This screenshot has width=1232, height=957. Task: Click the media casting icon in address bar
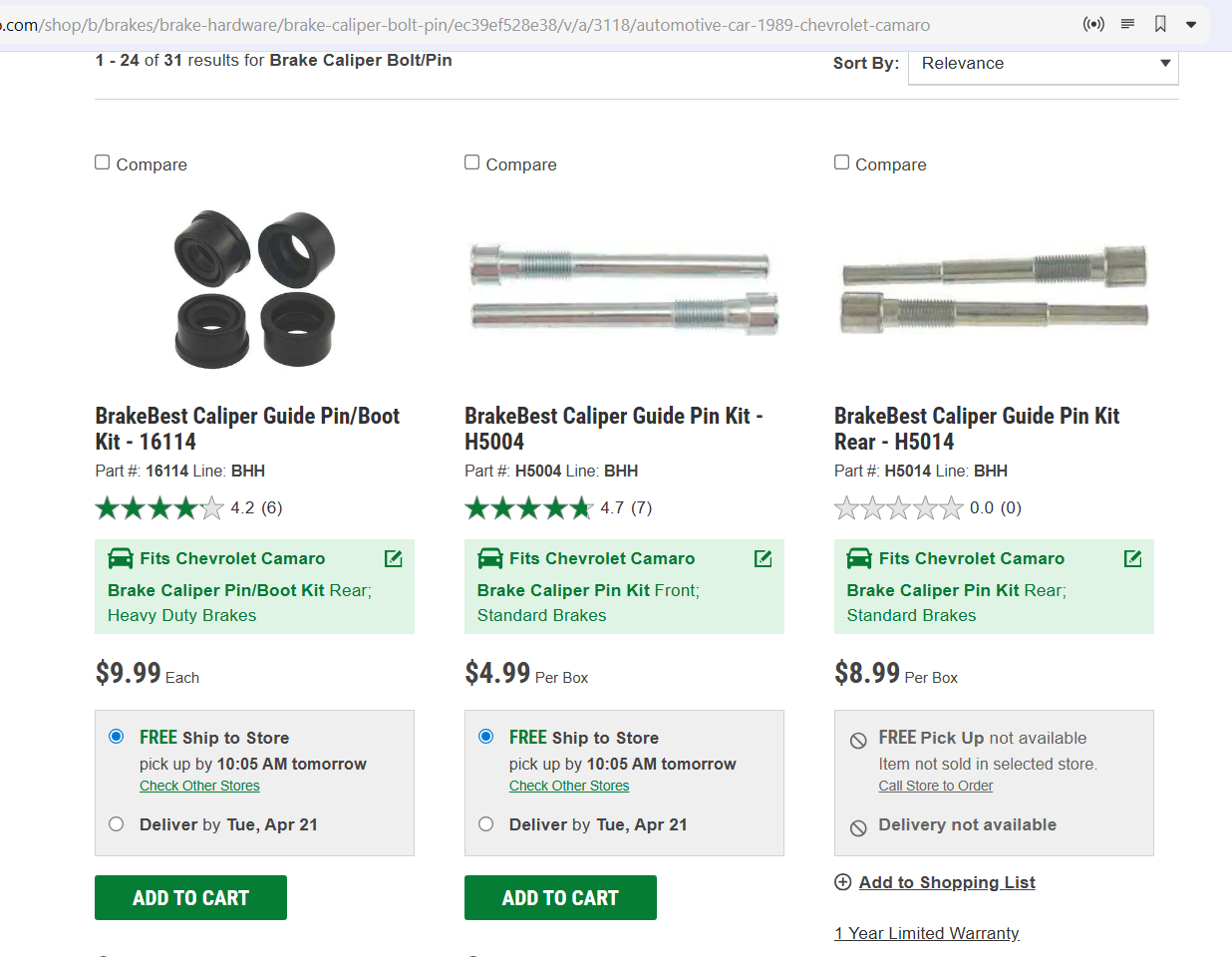tap(1093, 24)
